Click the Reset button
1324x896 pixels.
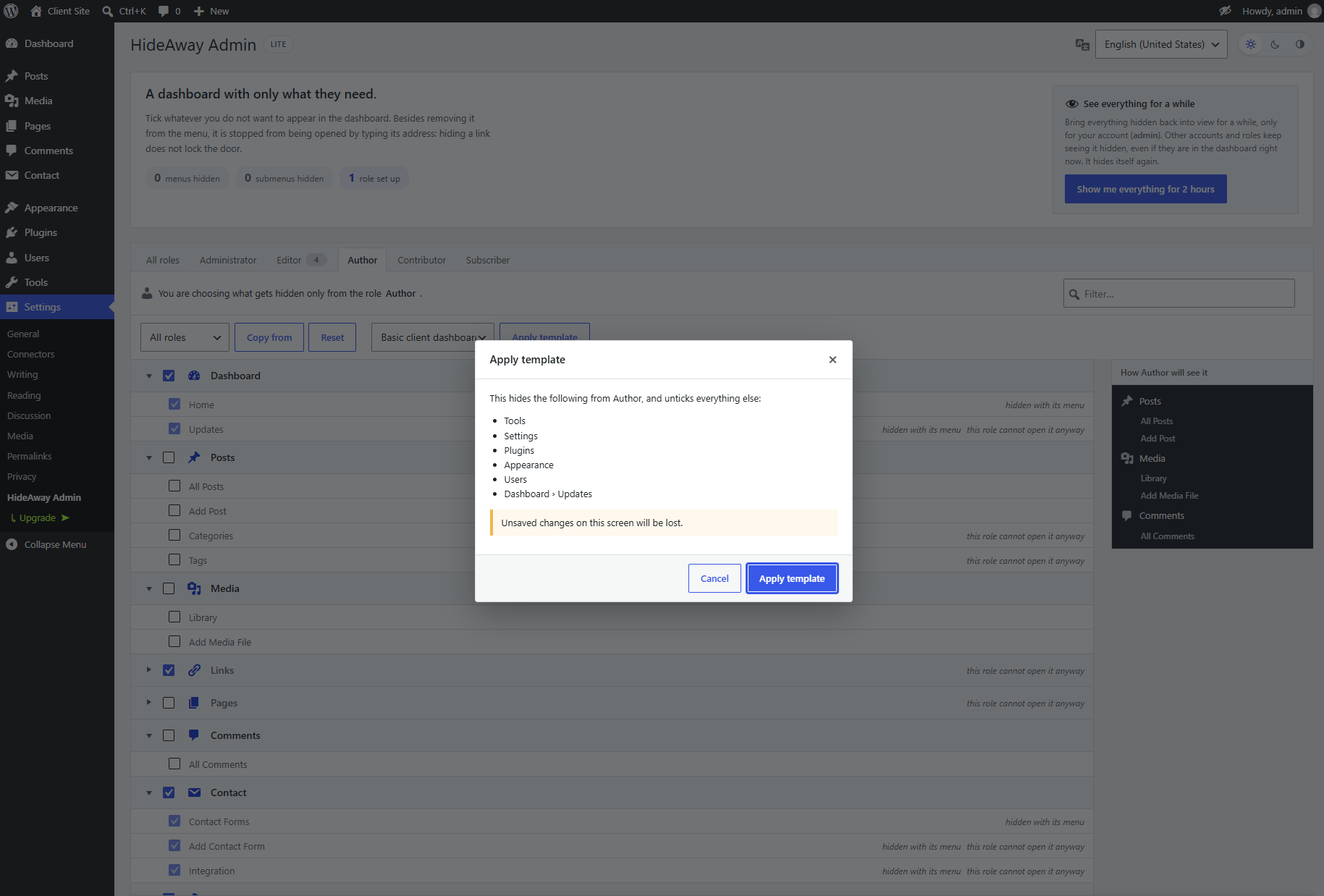click(x=332, y=337)
